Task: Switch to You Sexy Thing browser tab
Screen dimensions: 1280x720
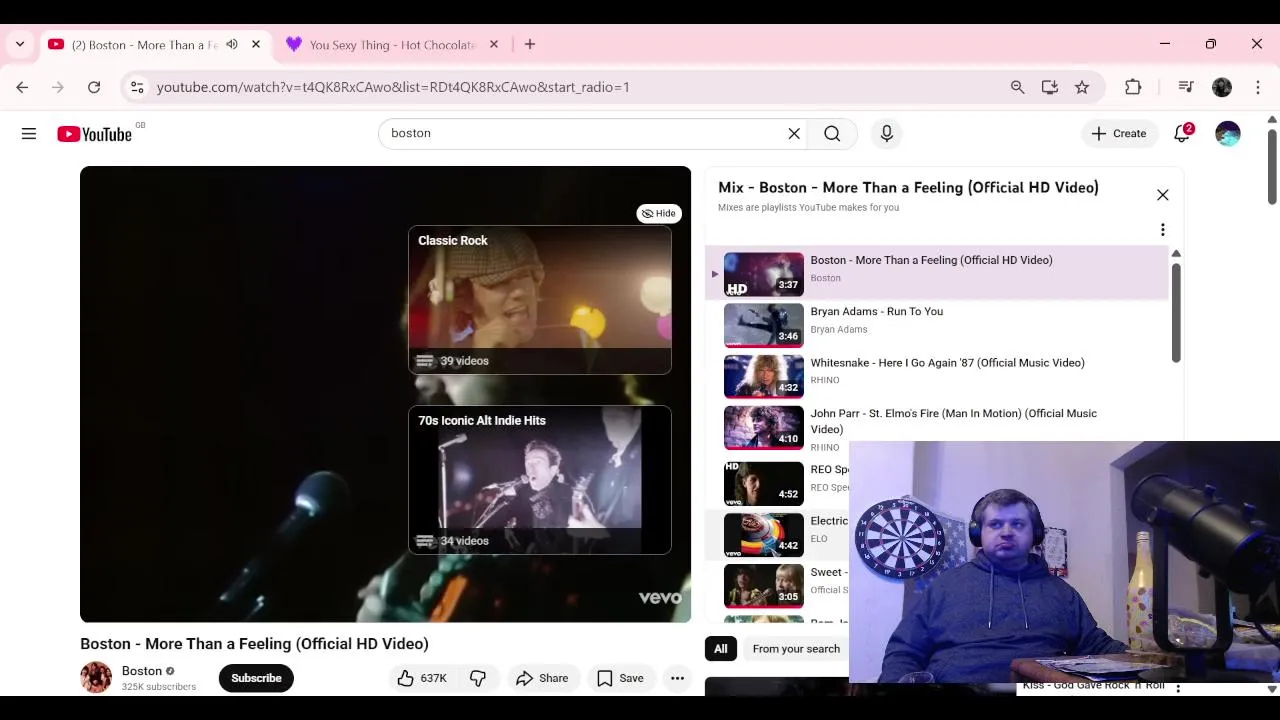Action: point(393,45)
